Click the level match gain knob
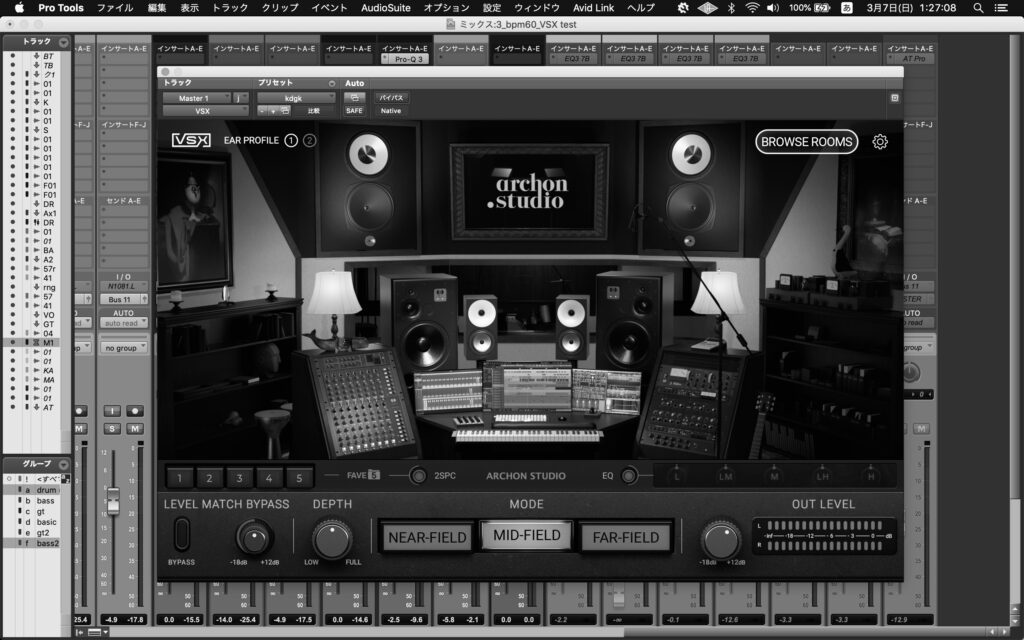 click(x=254, y=538)
